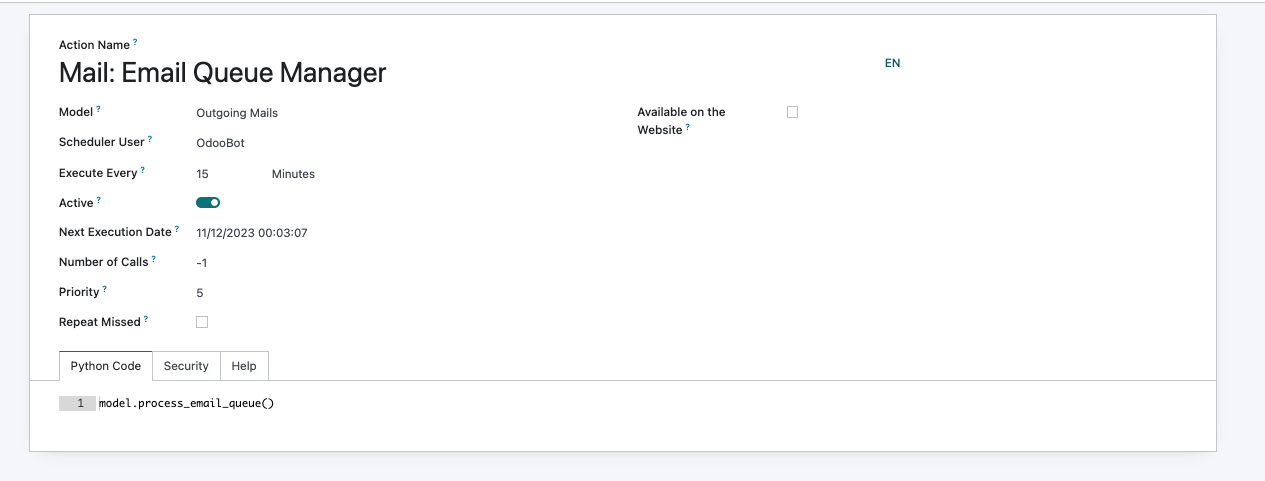The width and height of the screenshot is (1265, 481).
Task: Click the Next Execution Date field
Action: coord(252,233)
